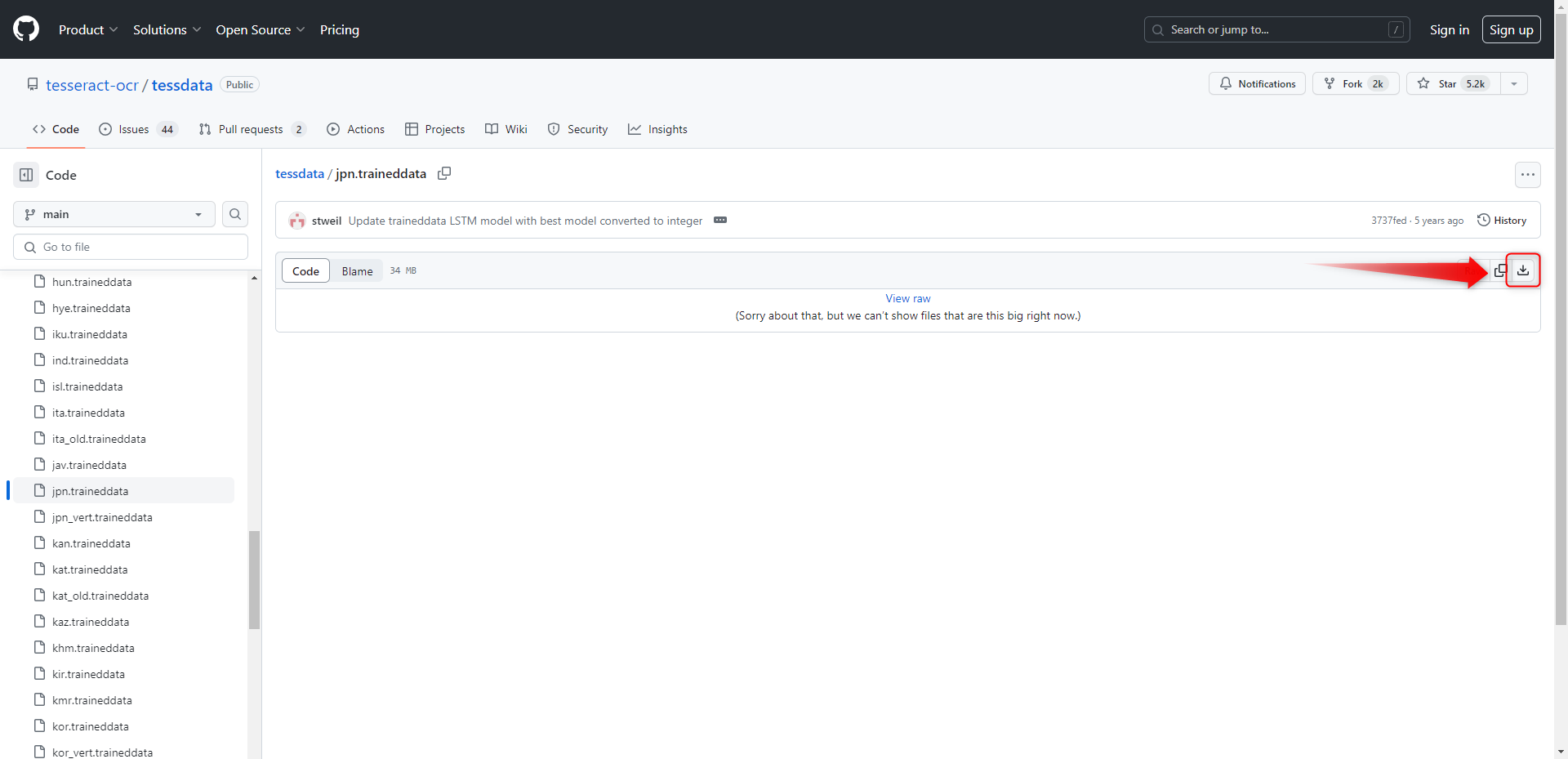Viewport: 1568px width, 759px height.
Task: Open the file search magnifier button
Action: 235,214
